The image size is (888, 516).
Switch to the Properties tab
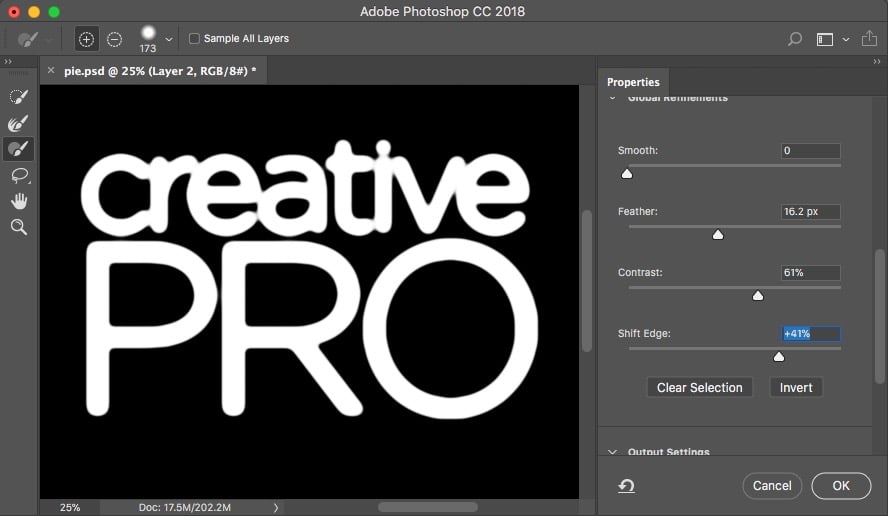(x=633, y=82)
